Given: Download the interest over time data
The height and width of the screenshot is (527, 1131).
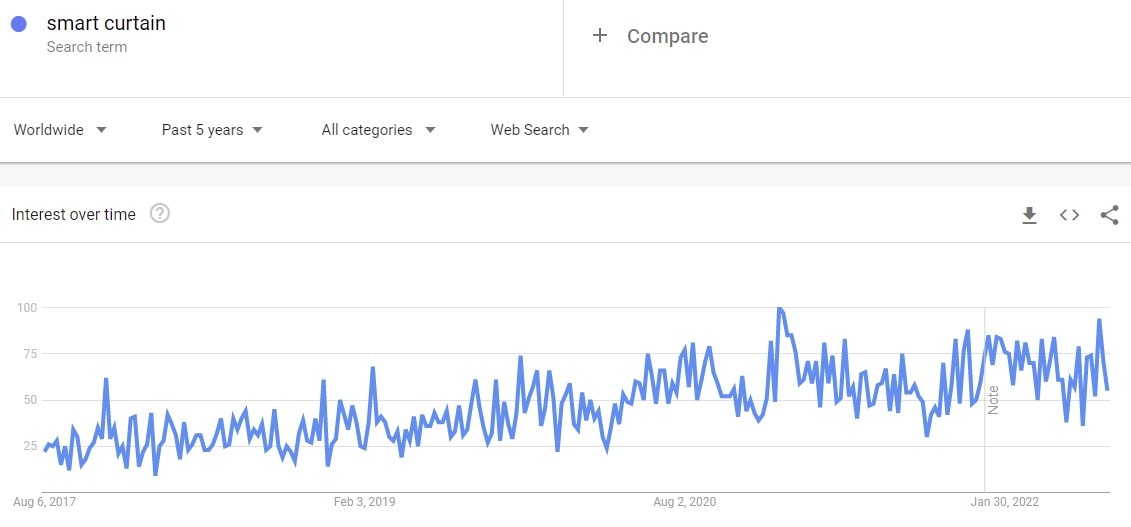Looking at the screenshot, I should click(1029, 215).
